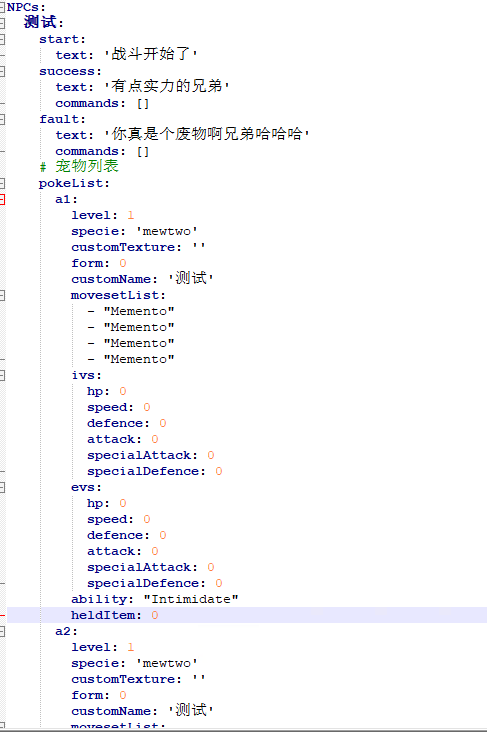
Task: Click specie 'mewtwo' value under a1
Action: point(166,231)
